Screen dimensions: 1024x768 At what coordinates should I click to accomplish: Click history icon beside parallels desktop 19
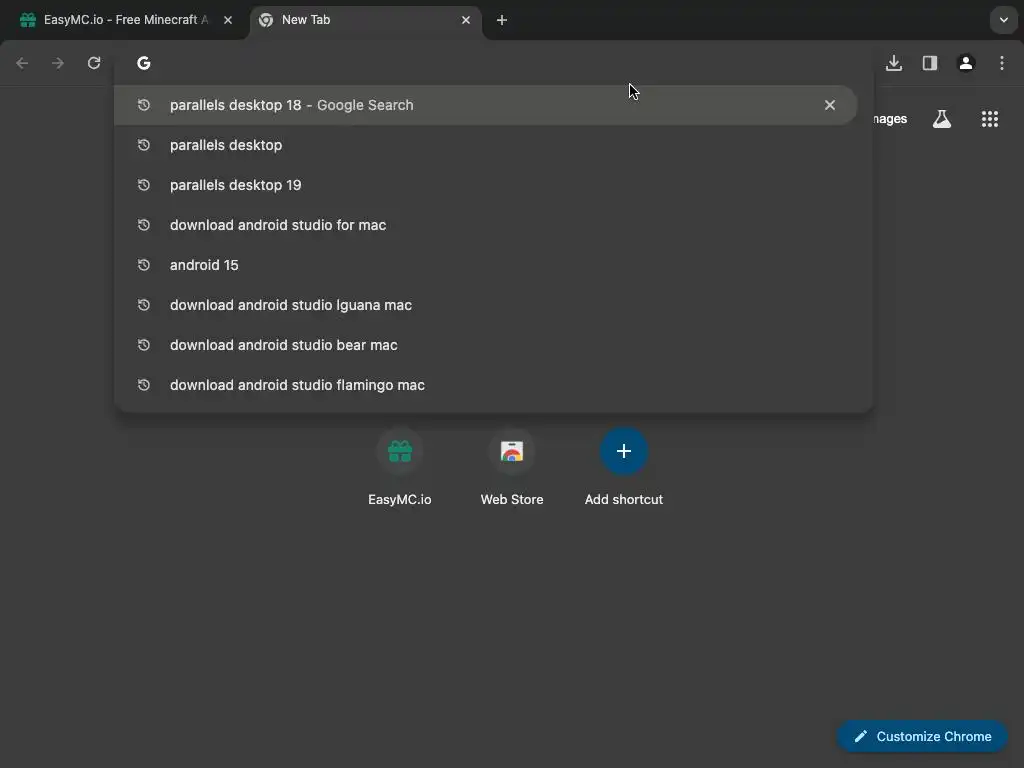(144, 185)
